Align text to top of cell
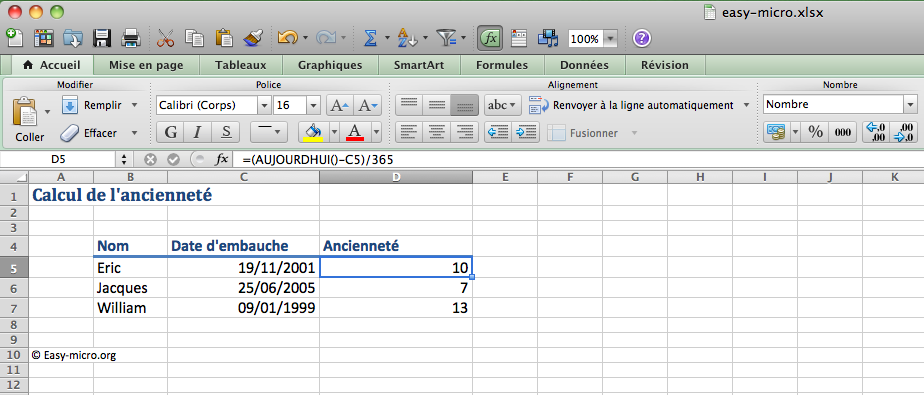This screenshot has height=395, width=924. pos(409,106)
